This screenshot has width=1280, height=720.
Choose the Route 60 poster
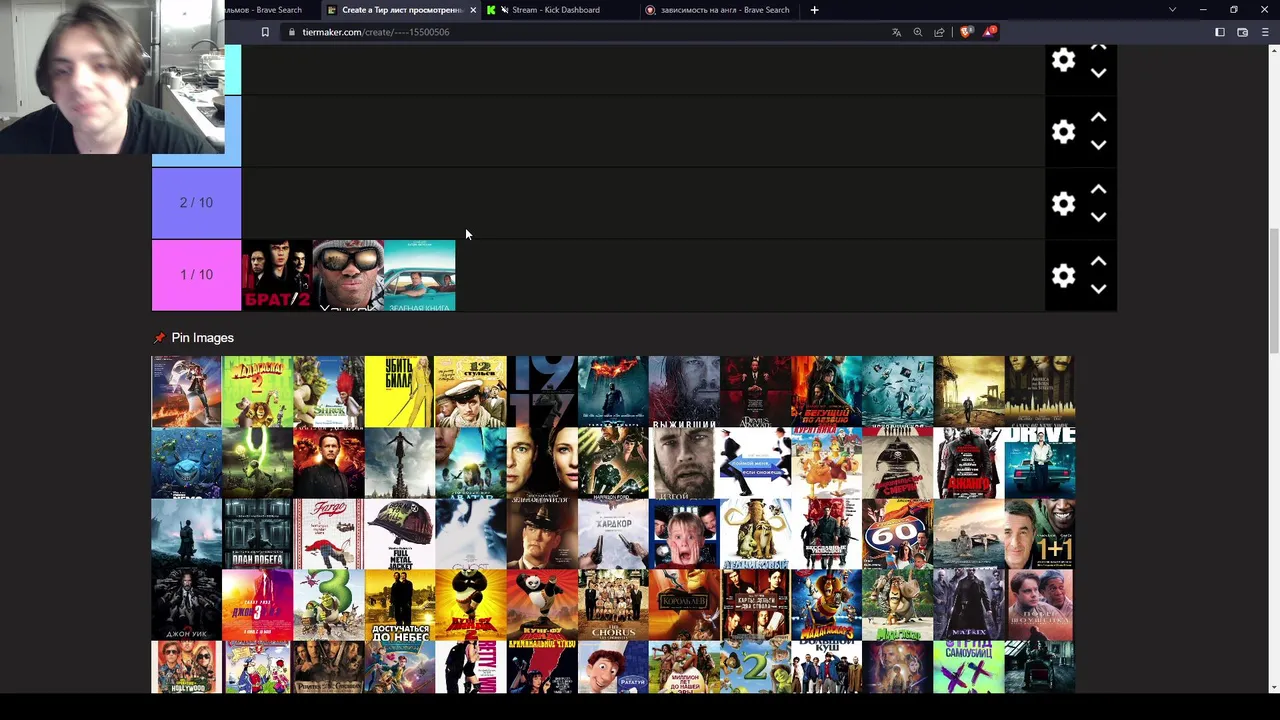click(897, 534)
